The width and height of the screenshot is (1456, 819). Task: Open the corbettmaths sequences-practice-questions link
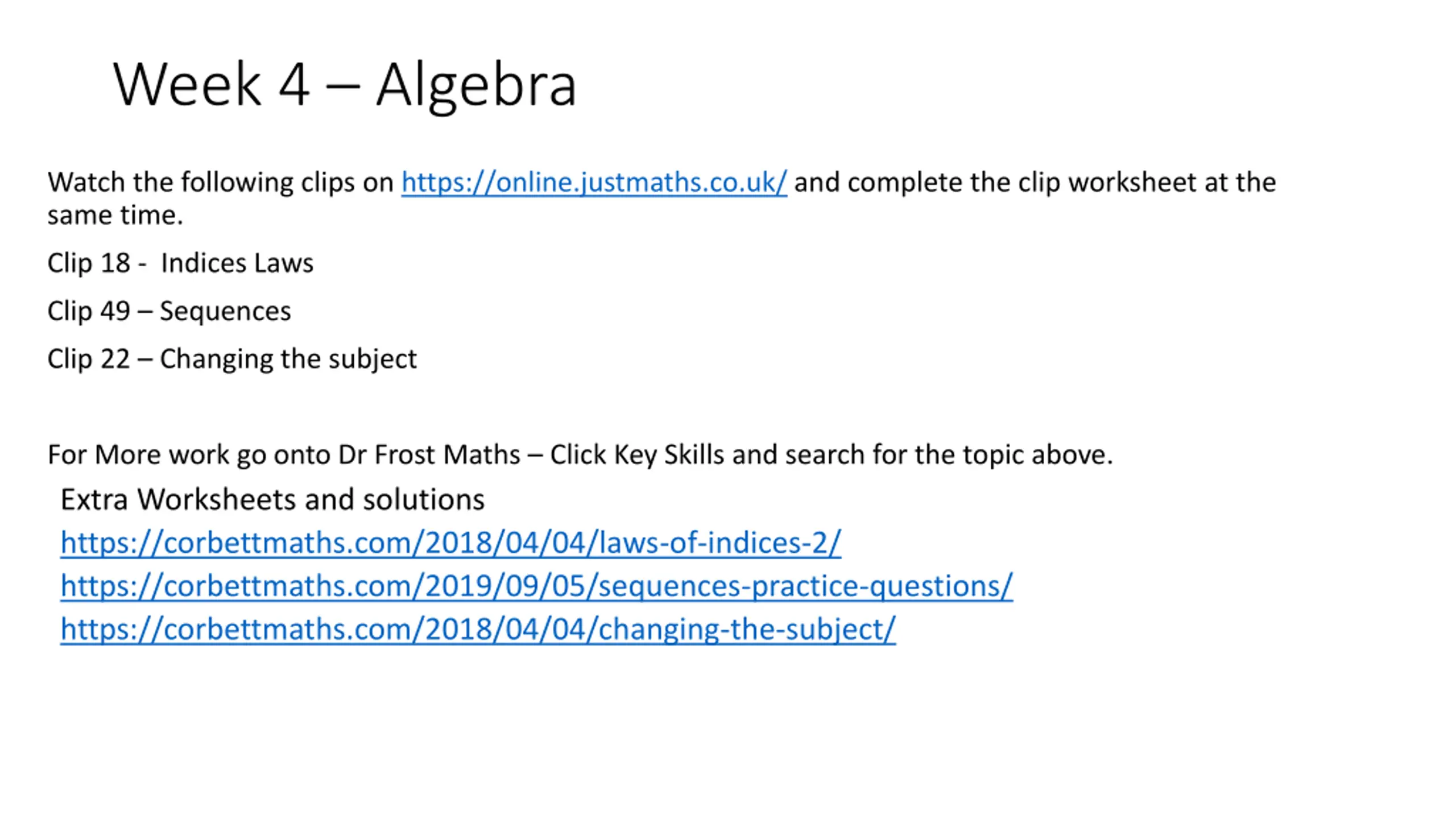coord(536,586)
